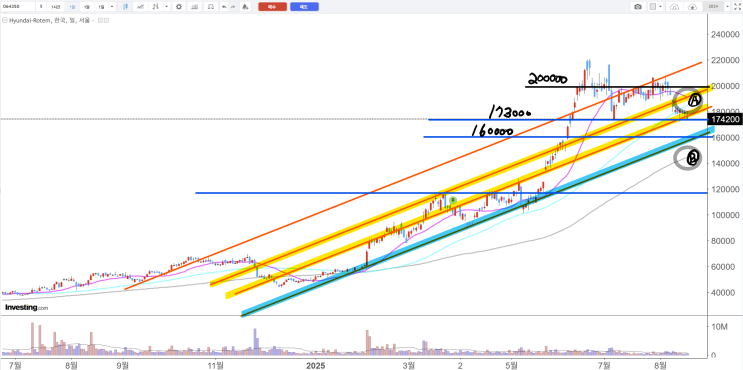
Task: Load a chart layout via cloud icon
Action: (674, 7)
